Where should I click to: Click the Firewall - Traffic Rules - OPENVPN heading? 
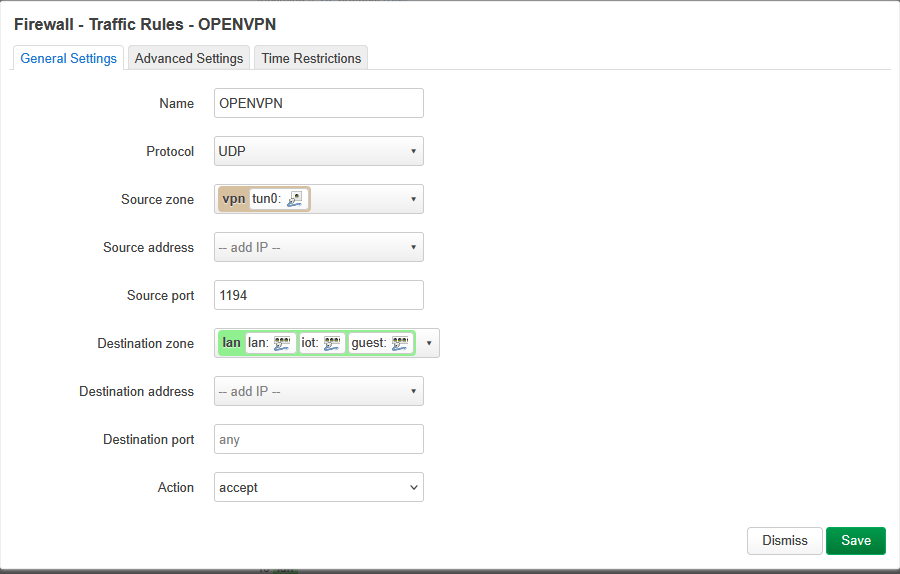(x=145, y=25)
